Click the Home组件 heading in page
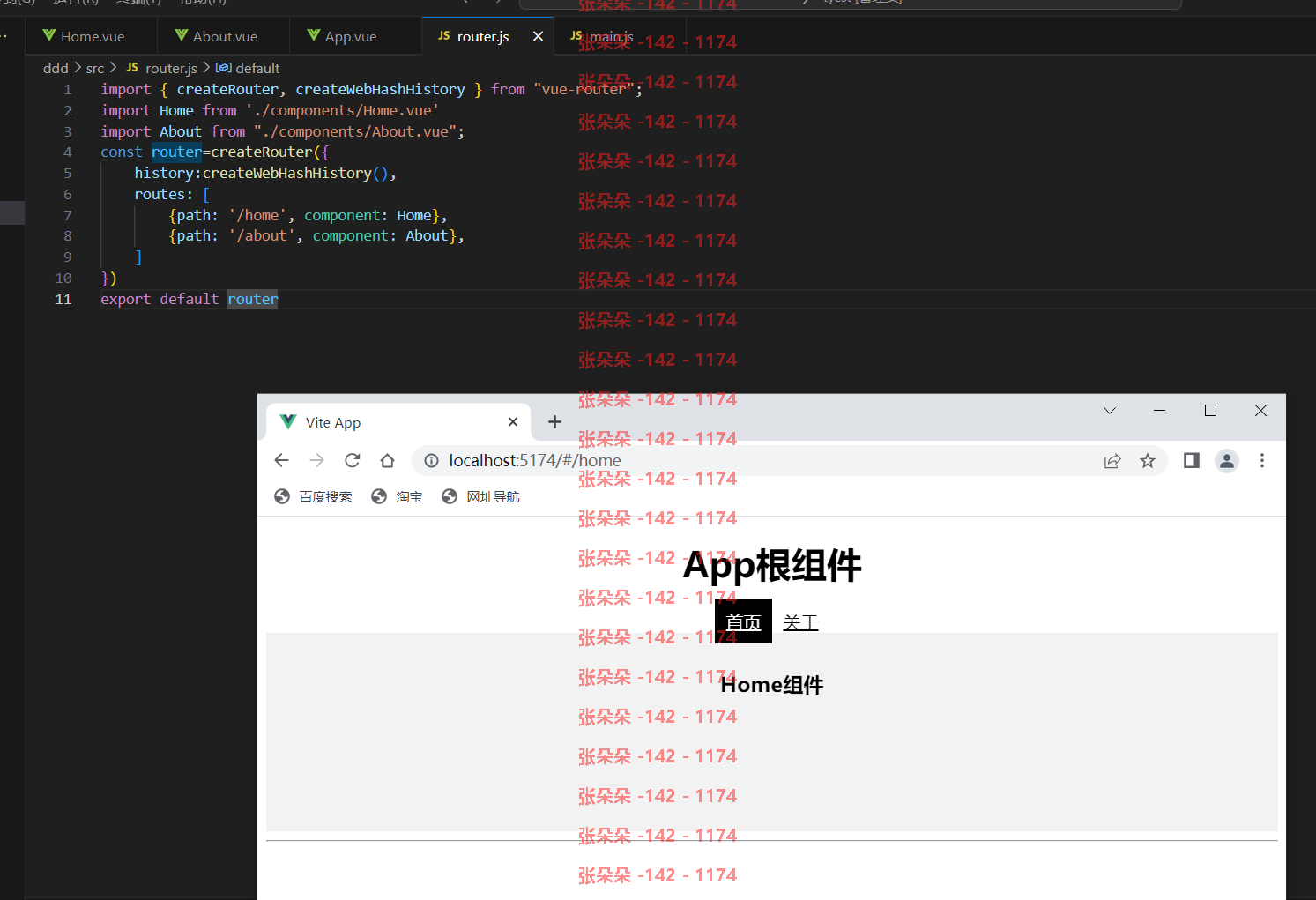1316x900 pixels. click(x=772, y=685)
